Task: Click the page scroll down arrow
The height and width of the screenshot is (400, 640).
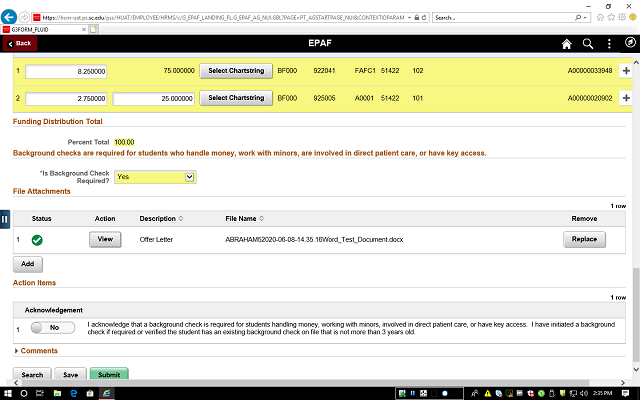Action: point(636,369)
